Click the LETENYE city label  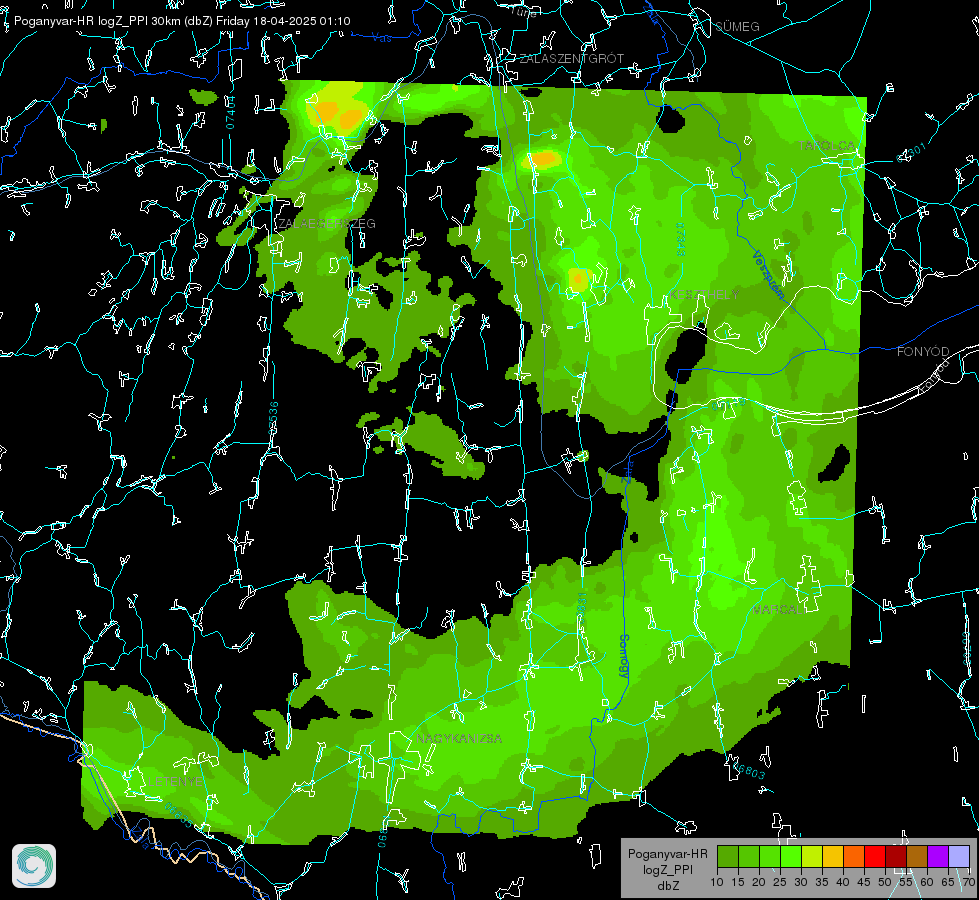coord(175,782)
